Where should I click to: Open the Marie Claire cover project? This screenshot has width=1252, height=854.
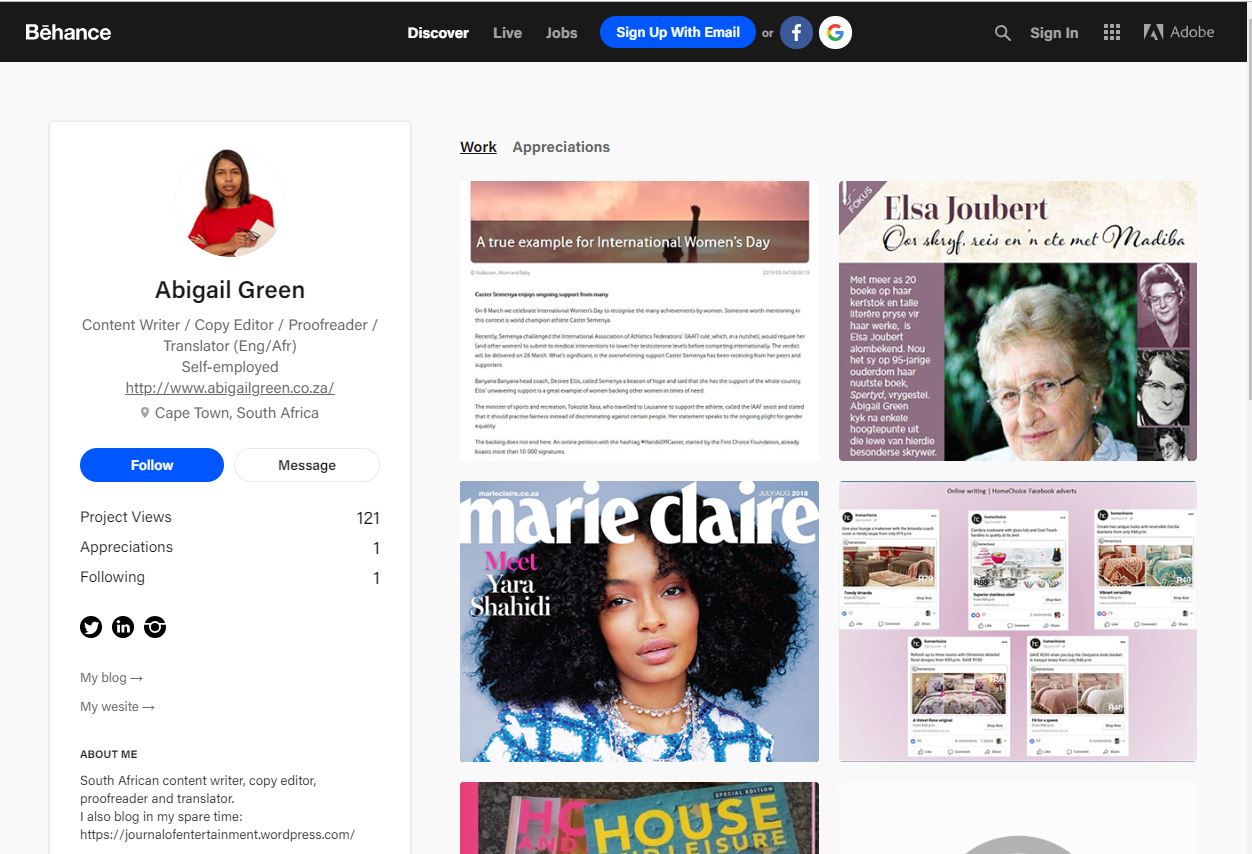(x=639, y=621)
